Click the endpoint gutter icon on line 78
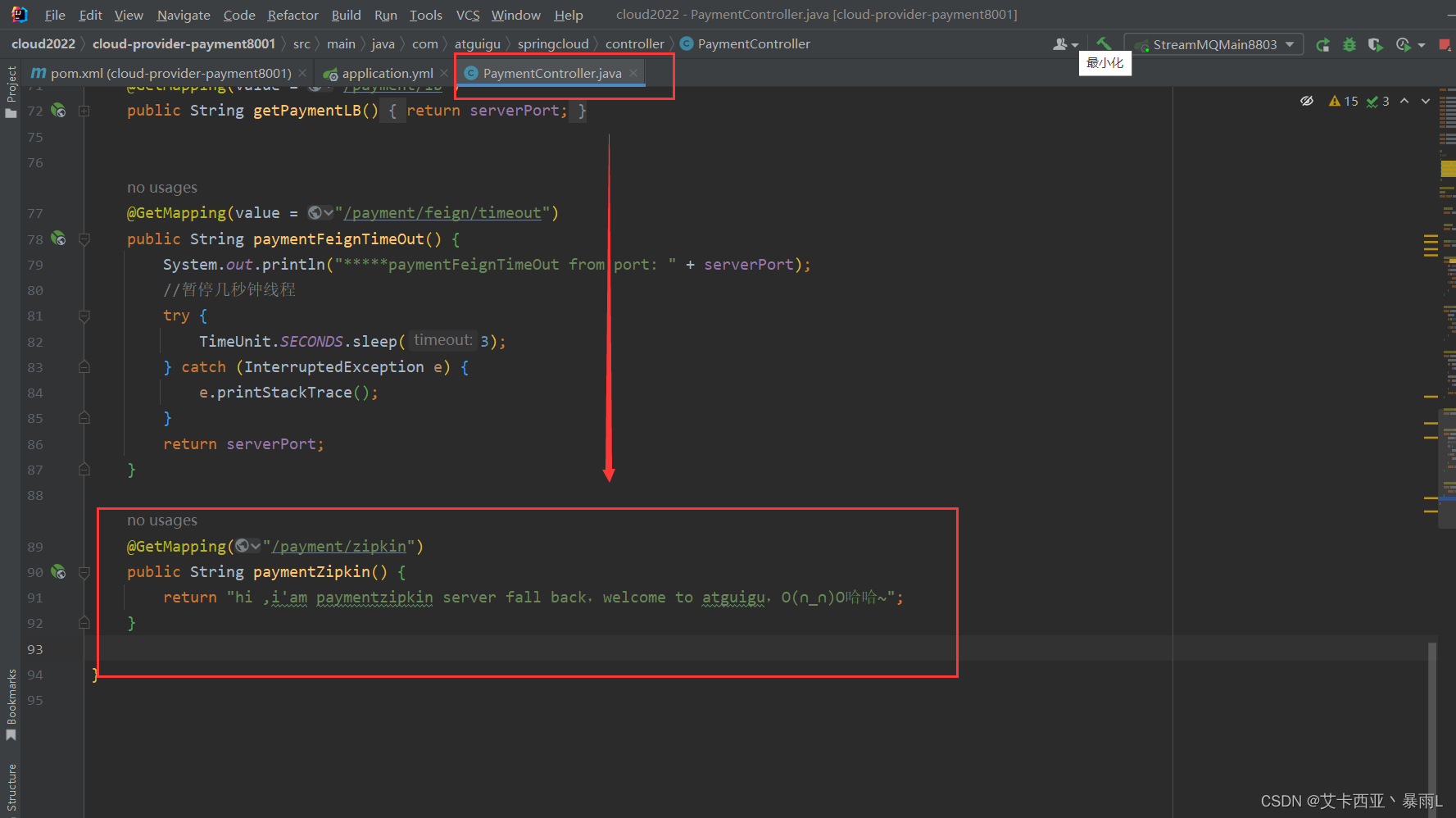Screen dimensions: 1456x818 (58, 239)
